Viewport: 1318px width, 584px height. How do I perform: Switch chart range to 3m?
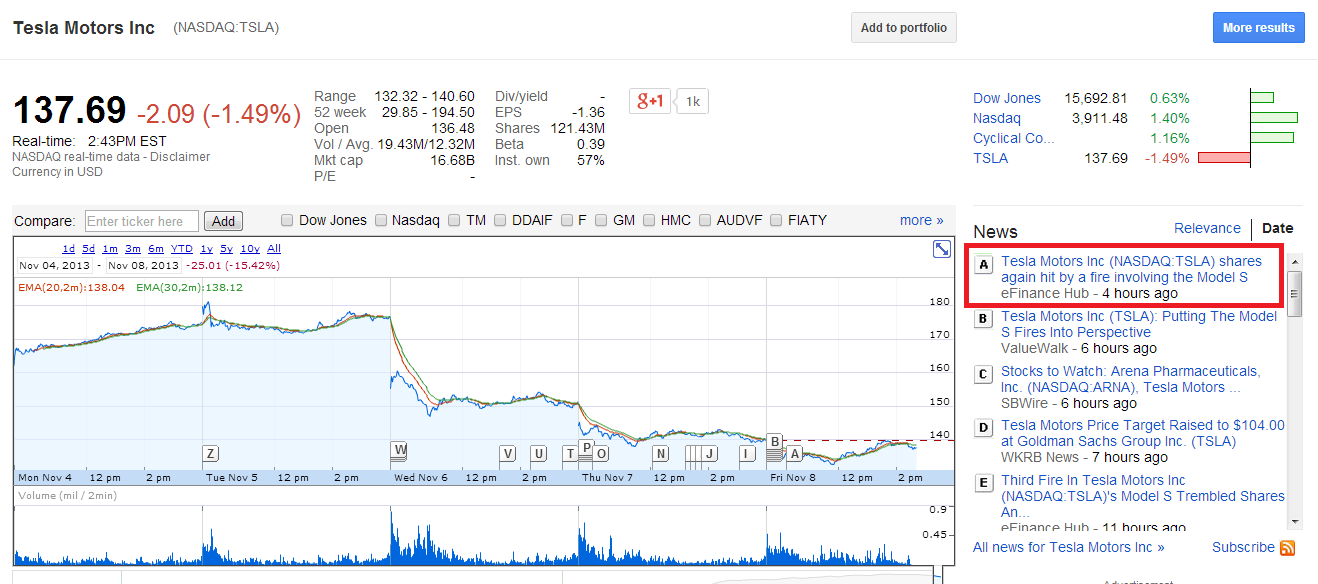point(132,248)
